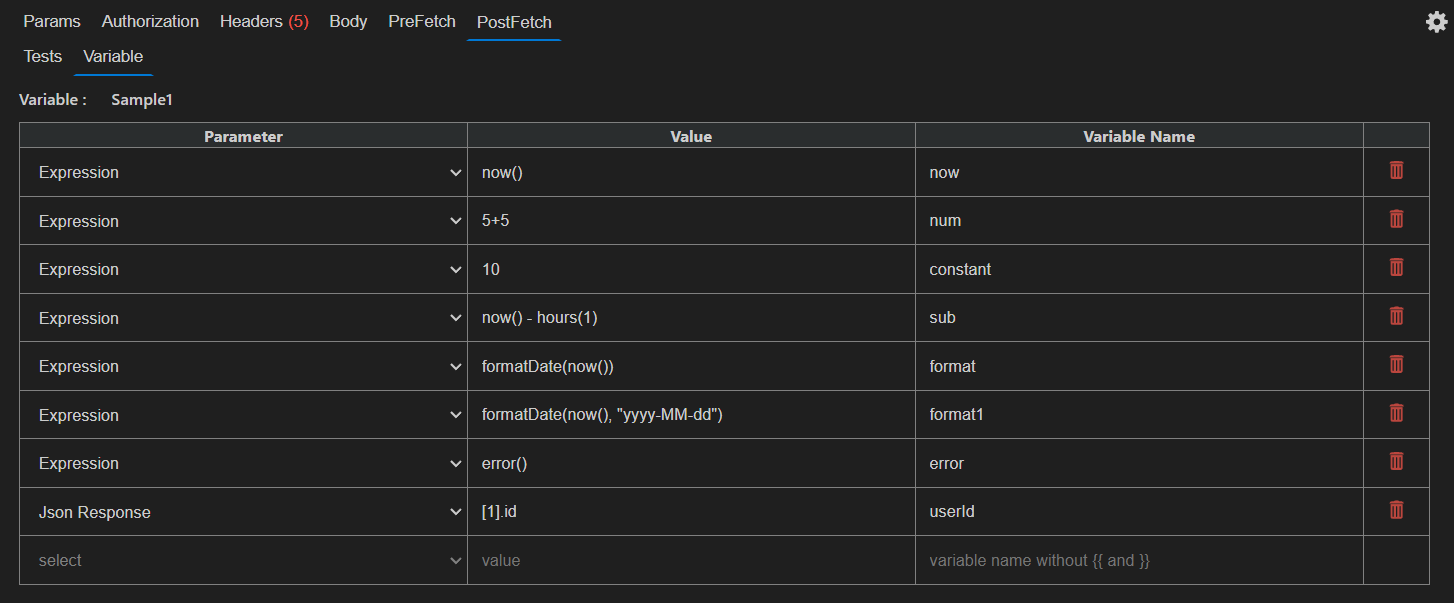Screen dimensions: 1454x603
Task: Expand the empty 'select' parameter dropdown
Action: point(243,560)
